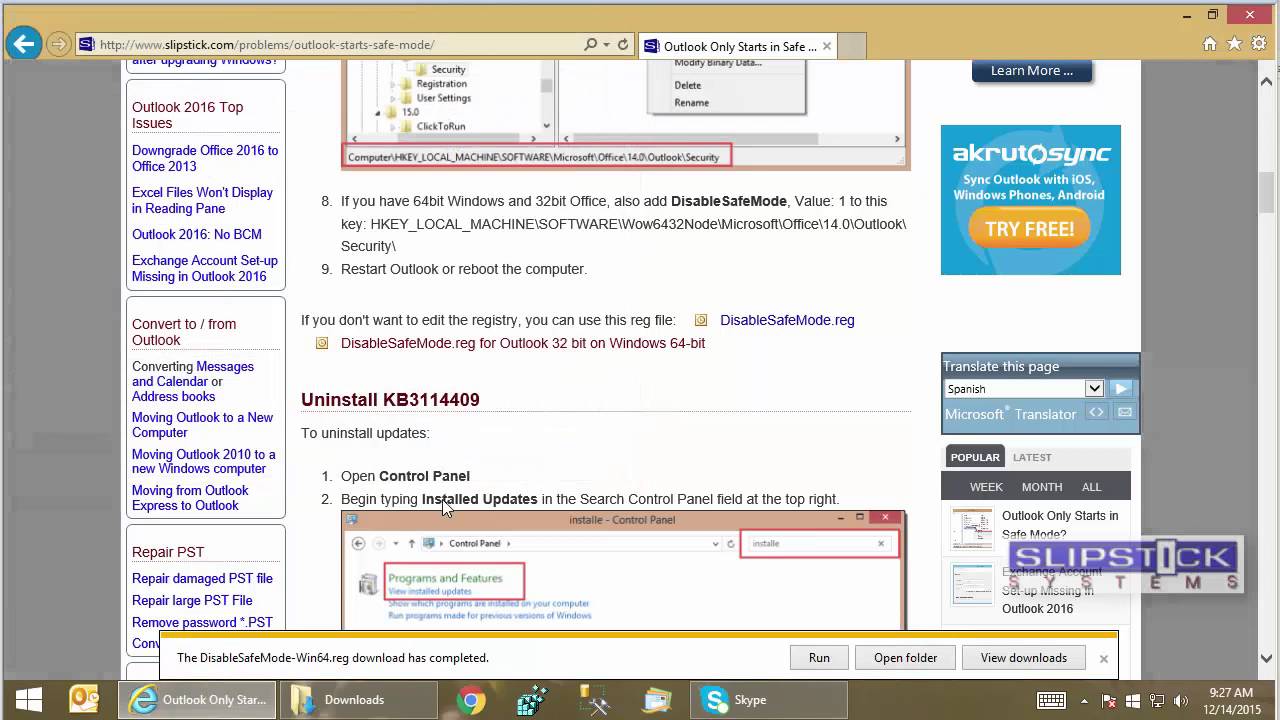Open the Internet Explorer Tools gear
This screenshot has width=1280, height=720.
[1258, 44]
